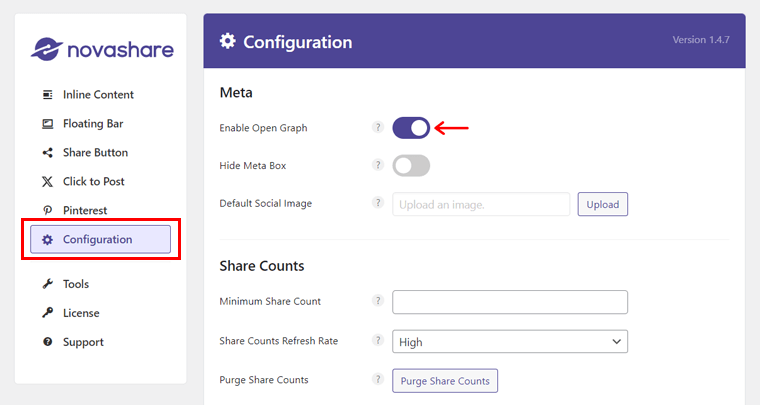
Task: Click the Upload button
Action: (602, 204)
